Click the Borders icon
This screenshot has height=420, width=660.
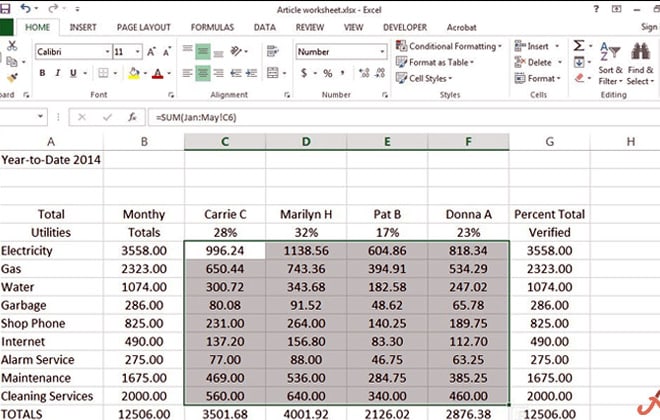(x=103, y=73)
